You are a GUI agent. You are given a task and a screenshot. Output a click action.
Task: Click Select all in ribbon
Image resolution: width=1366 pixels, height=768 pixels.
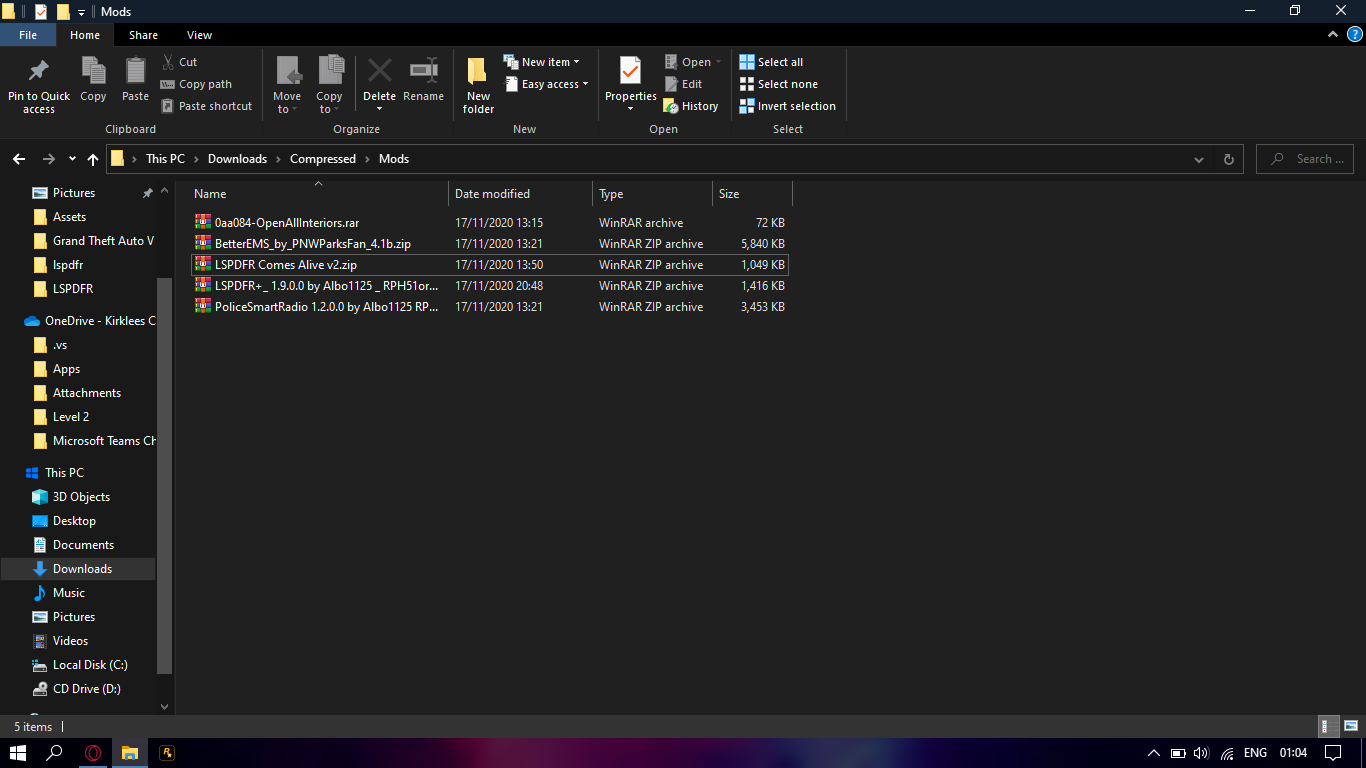(x=771, y=62)
